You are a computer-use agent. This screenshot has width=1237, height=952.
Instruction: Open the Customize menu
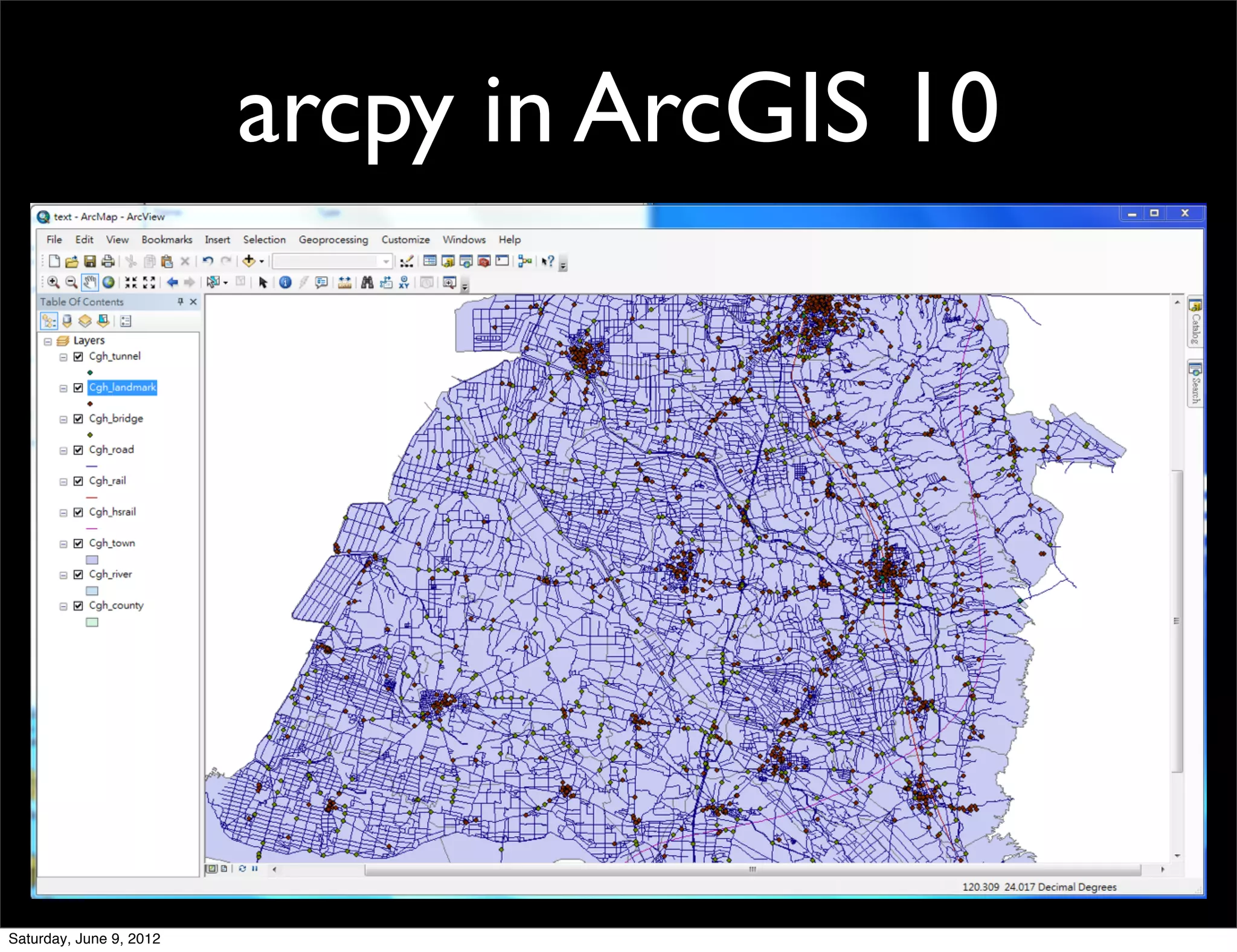pos(405,240)
